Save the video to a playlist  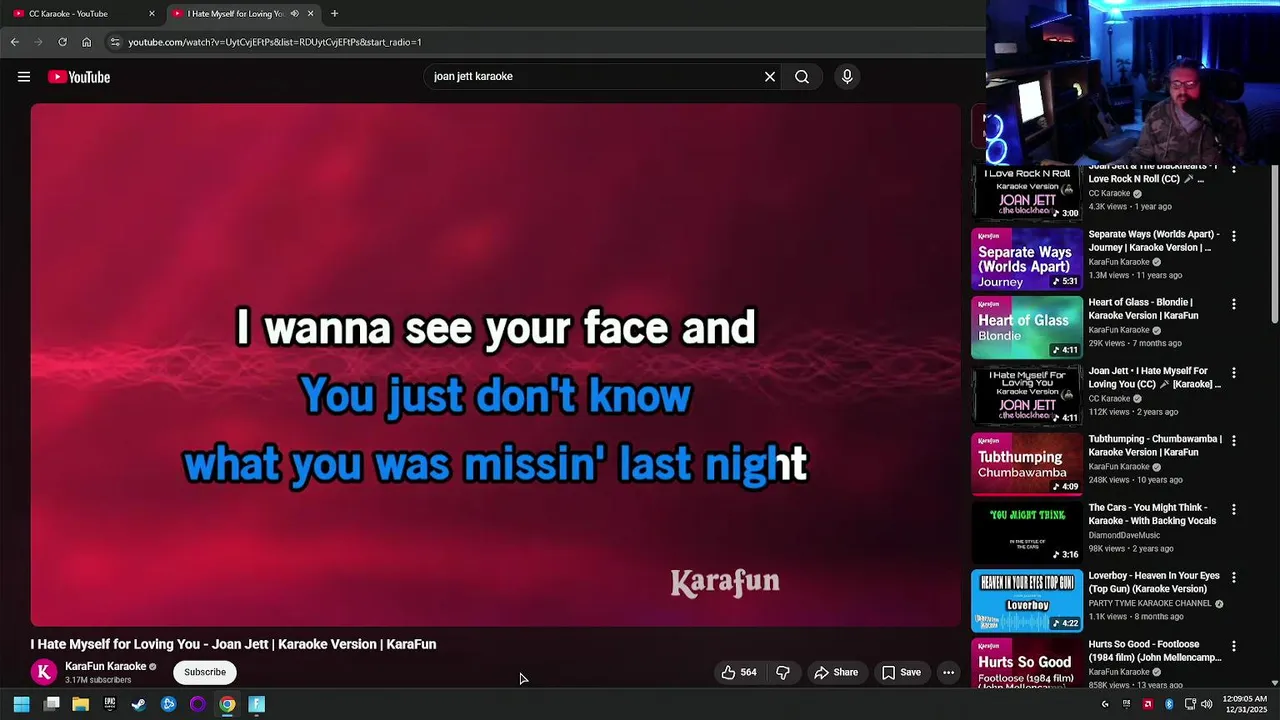pos(901,673)
